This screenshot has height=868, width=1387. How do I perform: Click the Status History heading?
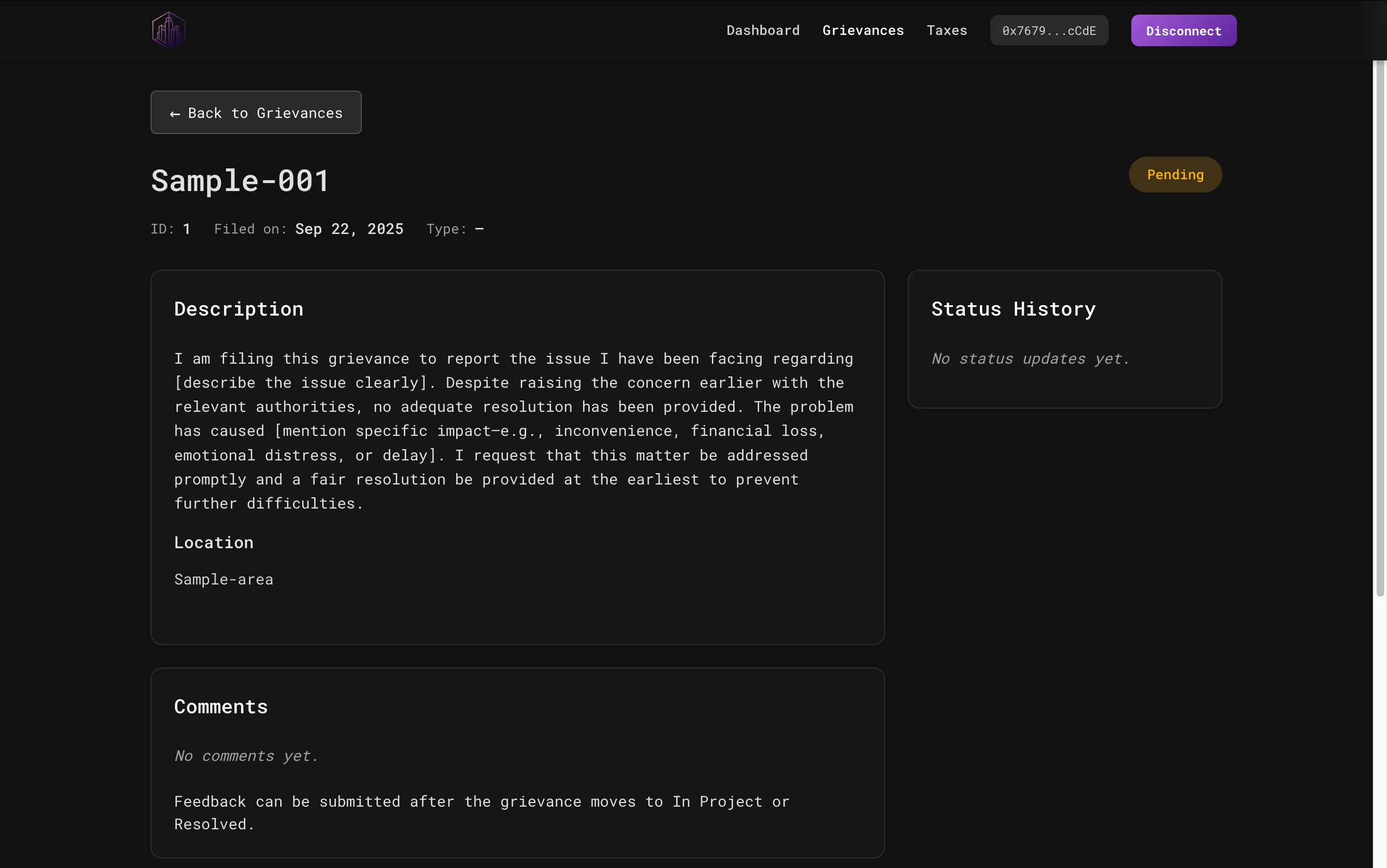[x=1013, y=309]
